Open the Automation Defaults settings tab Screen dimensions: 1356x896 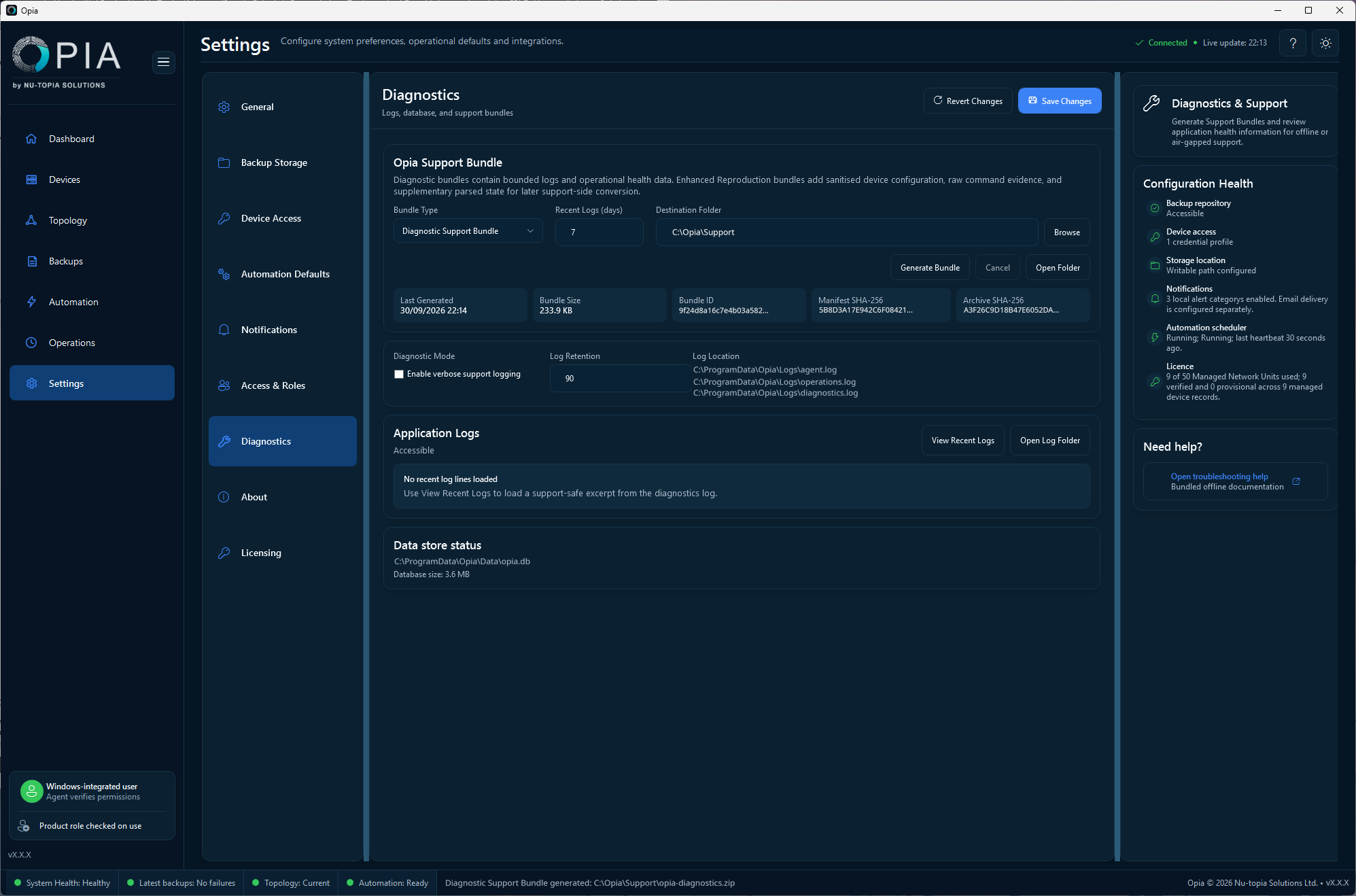click(x=283, y=274)
